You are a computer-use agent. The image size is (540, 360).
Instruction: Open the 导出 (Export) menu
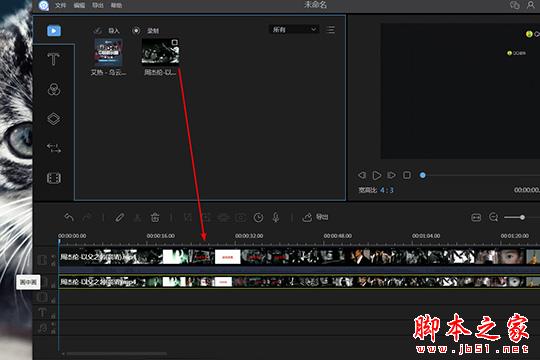click(98, 5)
